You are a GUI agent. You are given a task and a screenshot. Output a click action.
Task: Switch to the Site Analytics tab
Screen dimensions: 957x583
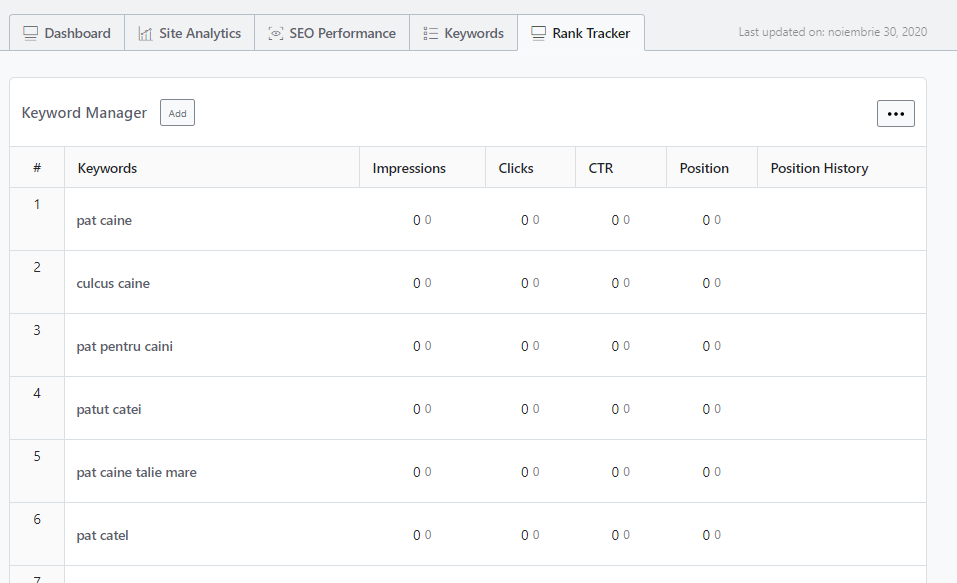(x=199, y=33)
